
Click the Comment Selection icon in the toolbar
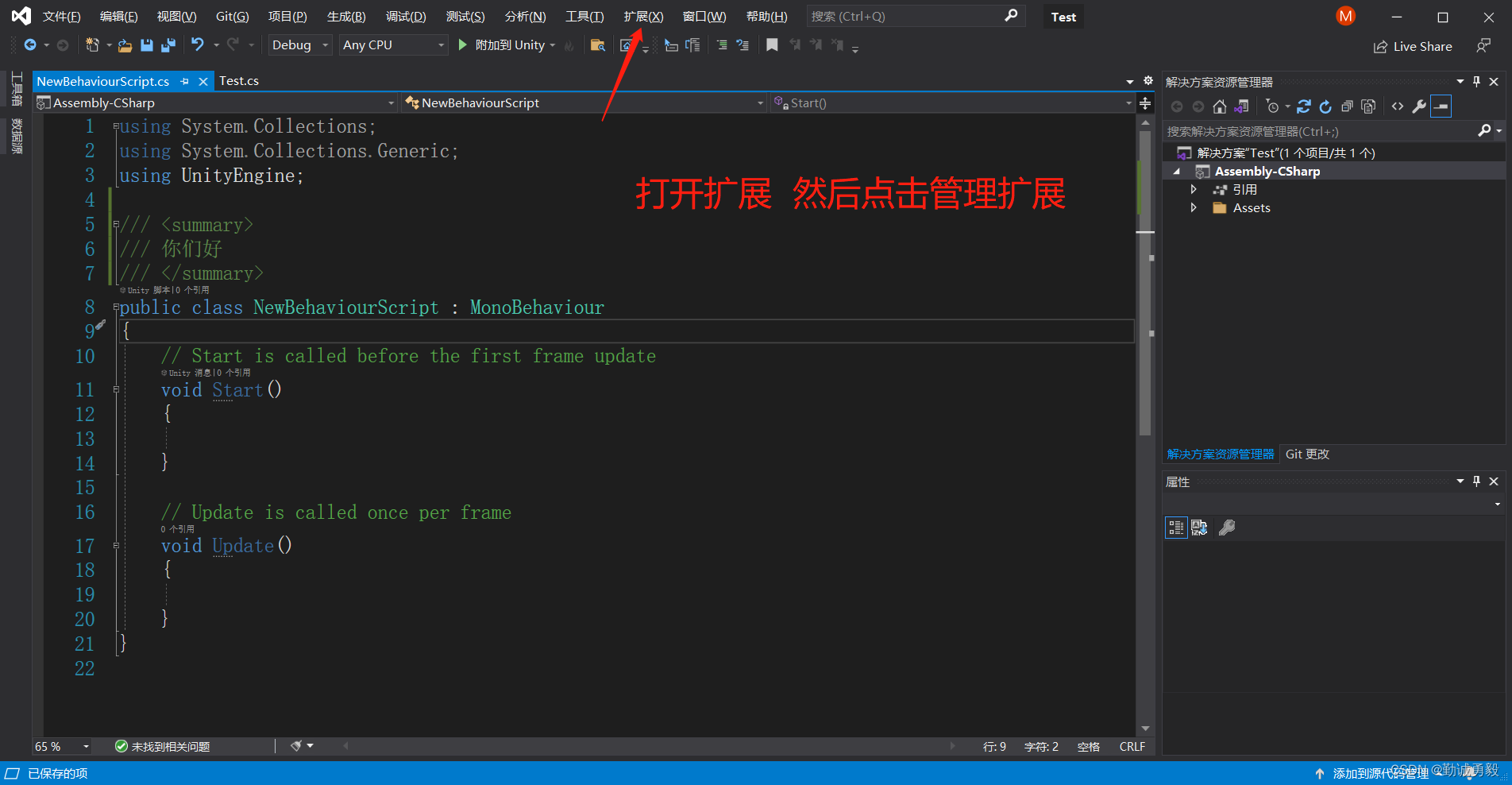pyautogui.click(x=722, y=45)
